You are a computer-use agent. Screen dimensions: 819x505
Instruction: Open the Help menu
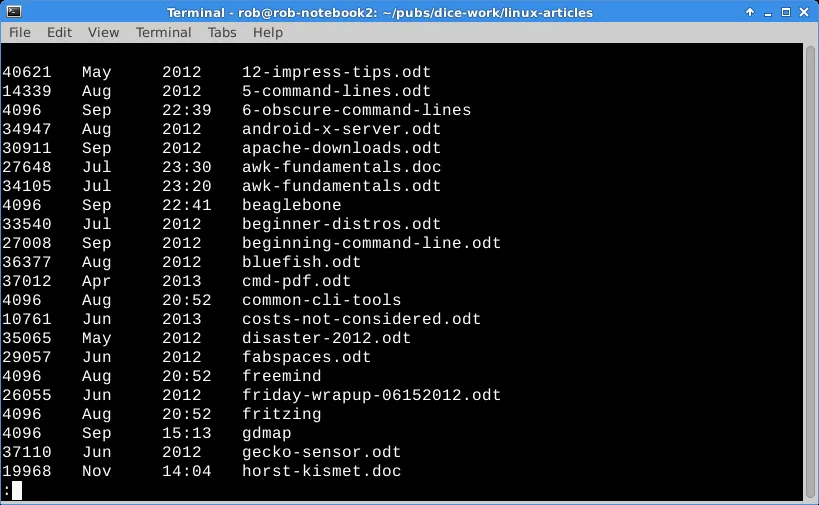point(268,32)
